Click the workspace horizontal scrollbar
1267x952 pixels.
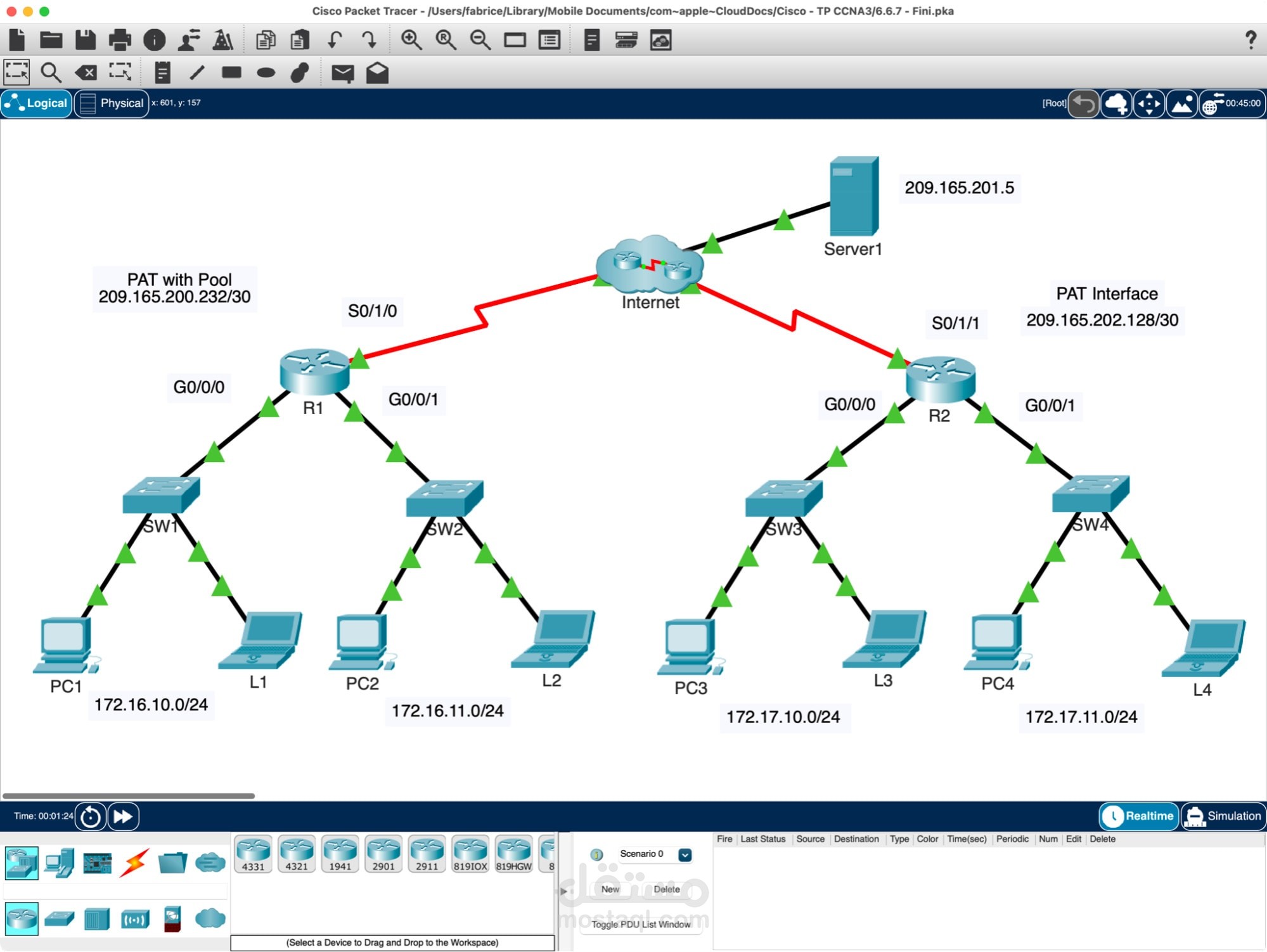coord(129,795)
